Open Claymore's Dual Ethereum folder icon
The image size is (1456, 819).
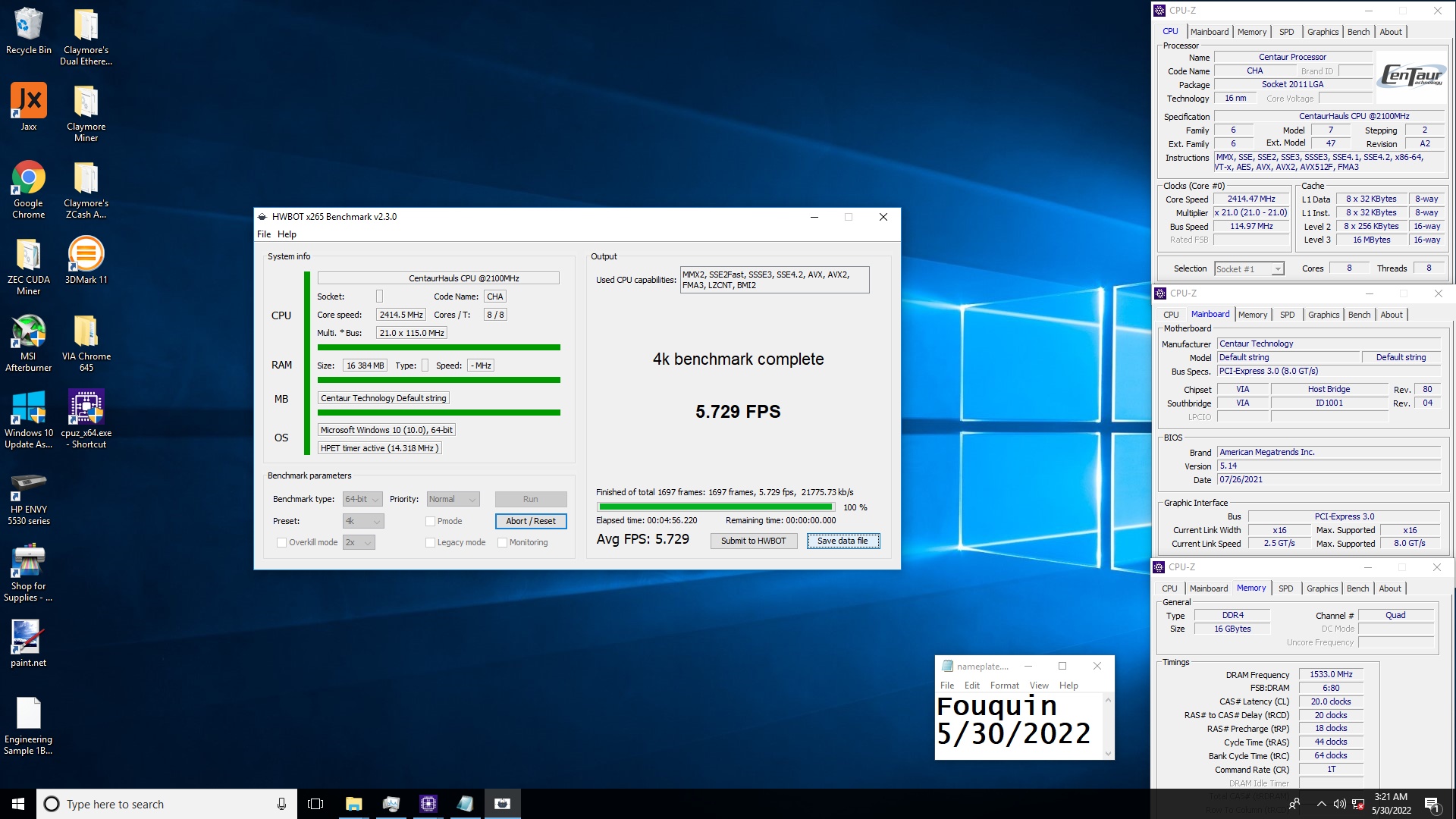click(x=86, y=37)
